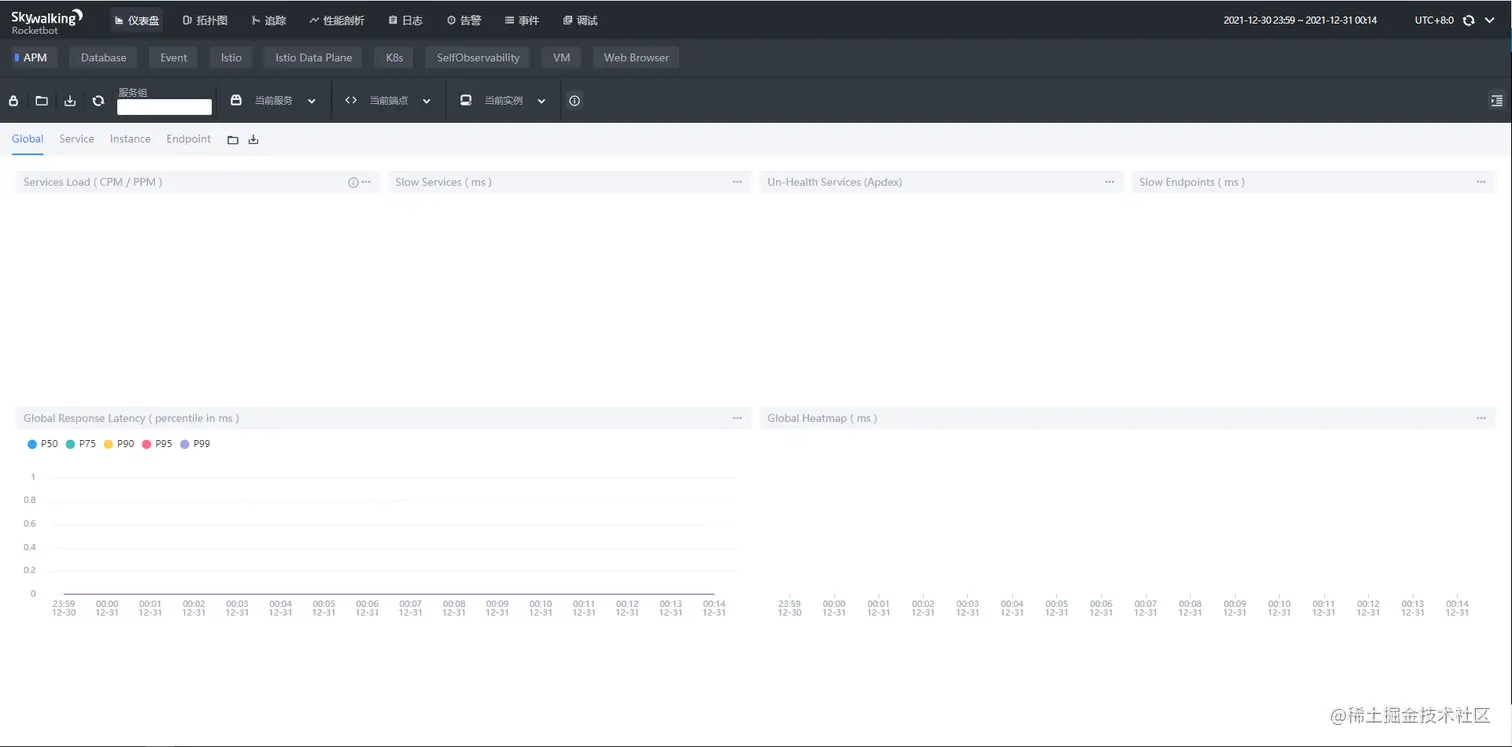
Task: Open the more menu on Global Response Latency panel
Action: click(x=737, y=418)
